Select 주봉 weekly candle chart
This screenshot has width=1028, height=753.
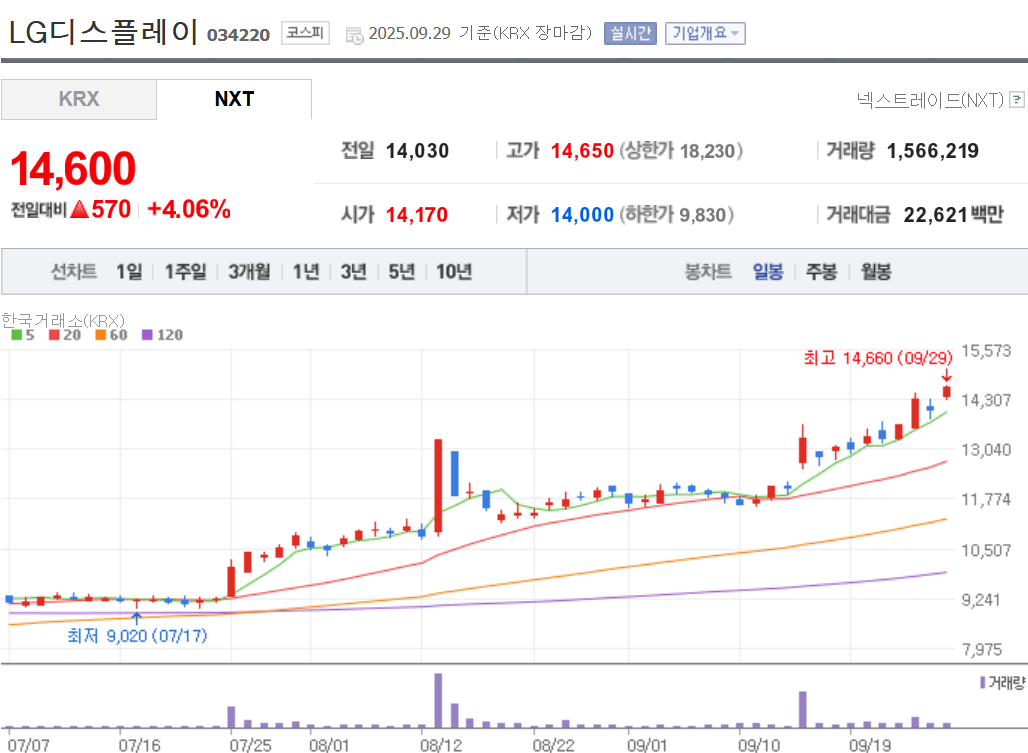821,271
